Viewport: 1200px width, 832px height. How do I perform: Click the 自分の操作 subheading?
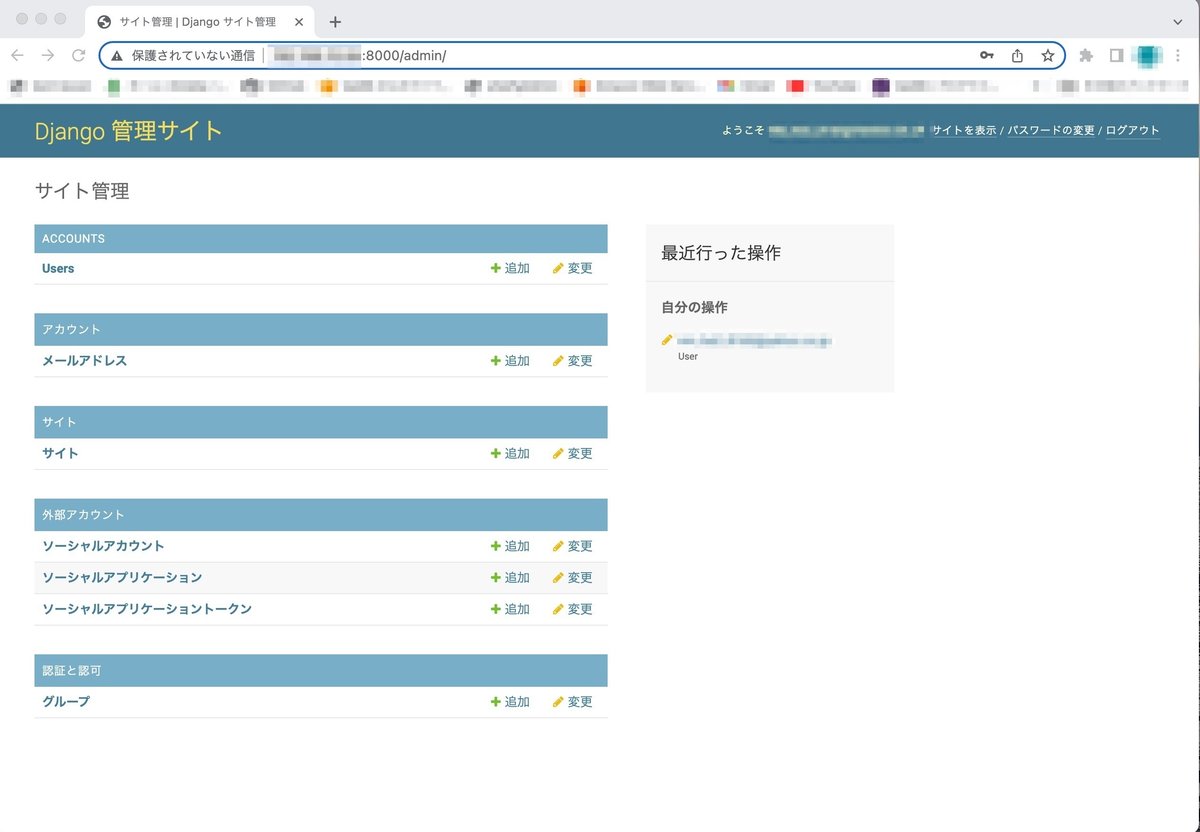point(694,308)
